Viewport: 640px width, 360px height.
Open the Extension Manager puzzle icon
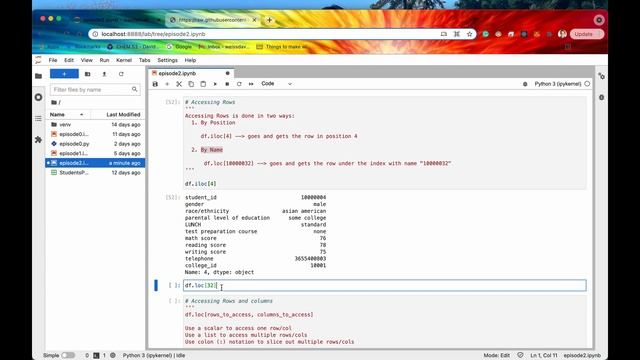(x=38, y=140)
